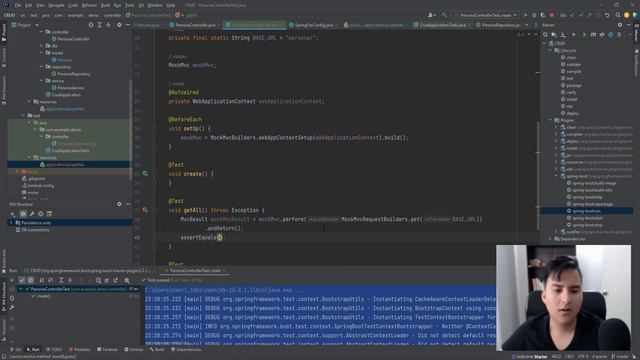Open the Problems tool window
Viewport: 640px width, 360px height.
(79, 349)
